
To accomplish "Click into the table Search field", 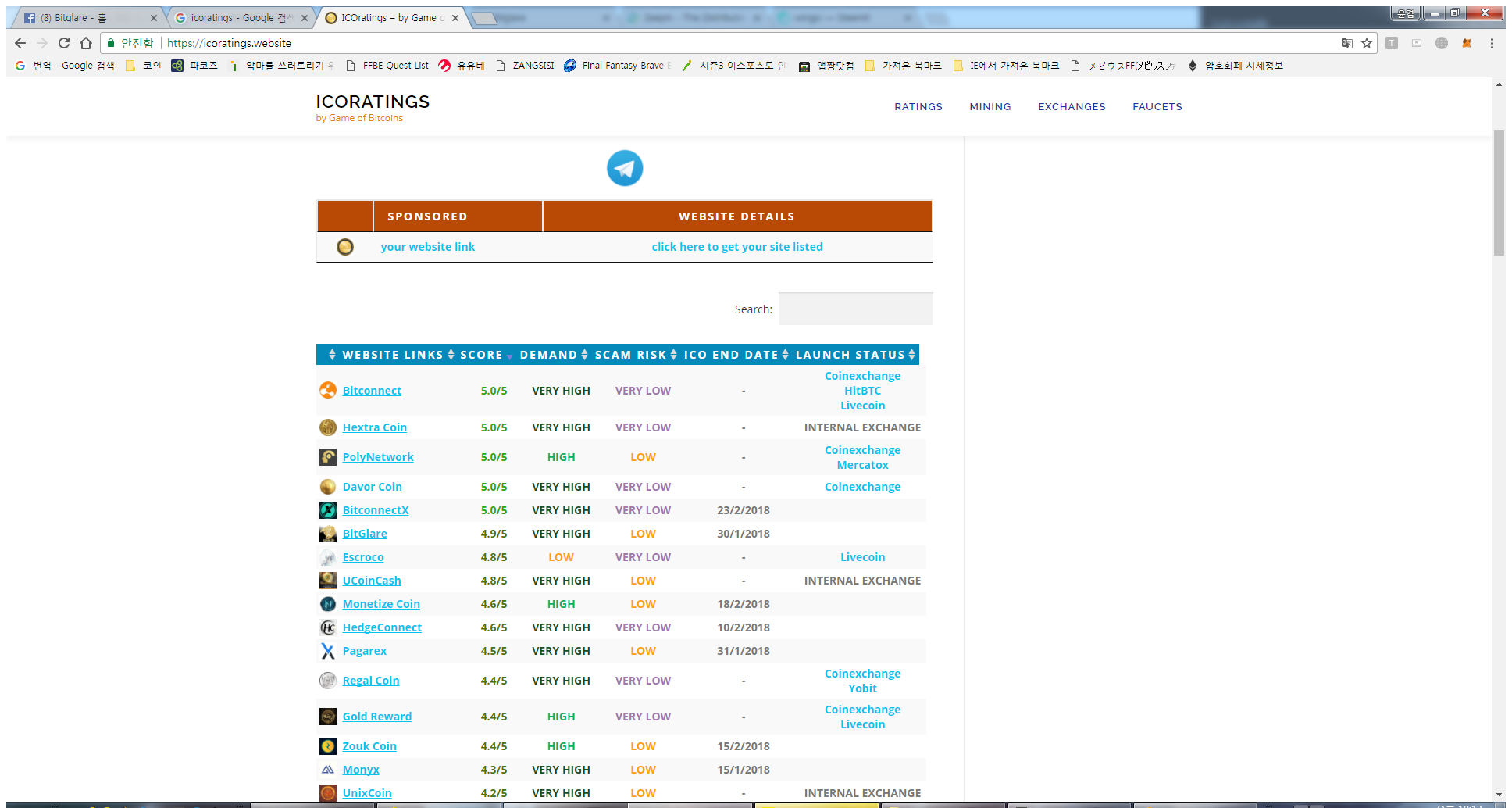I will click(x=855, y=309).
